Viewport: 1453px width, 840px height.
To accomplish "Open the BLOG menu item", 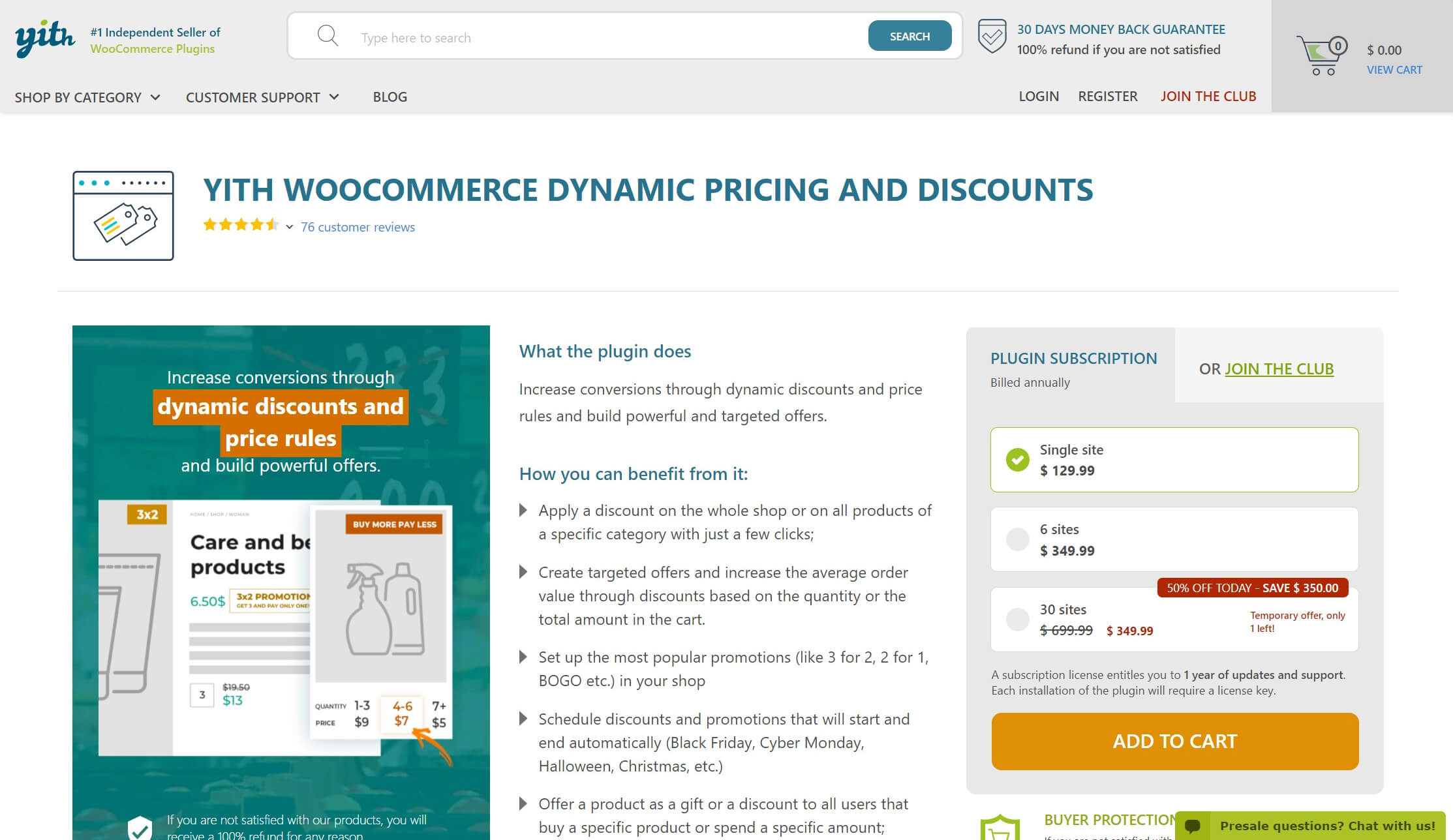I will 390,97.
